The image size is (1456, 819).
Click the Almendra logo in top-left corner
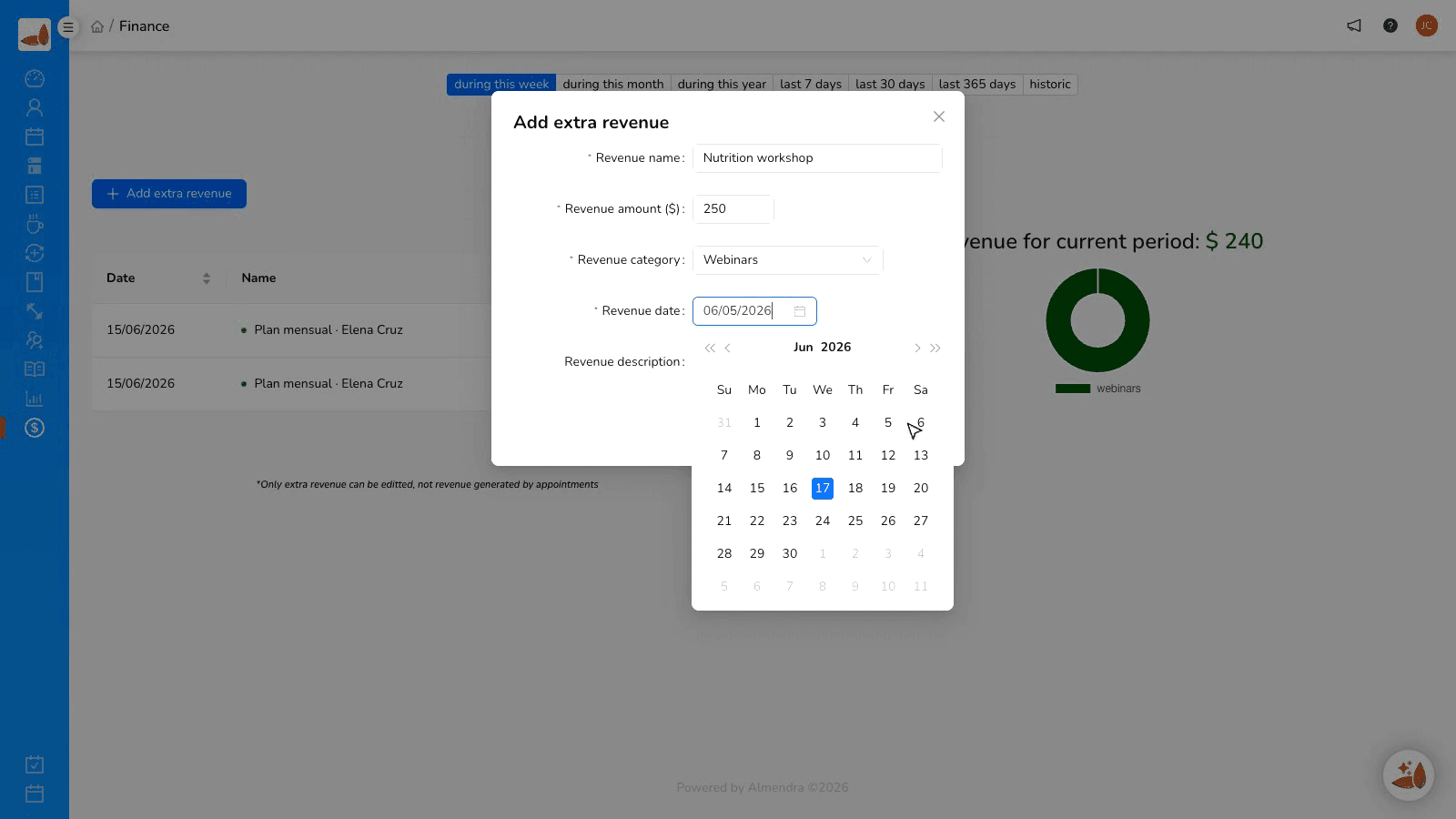point(35,35)
